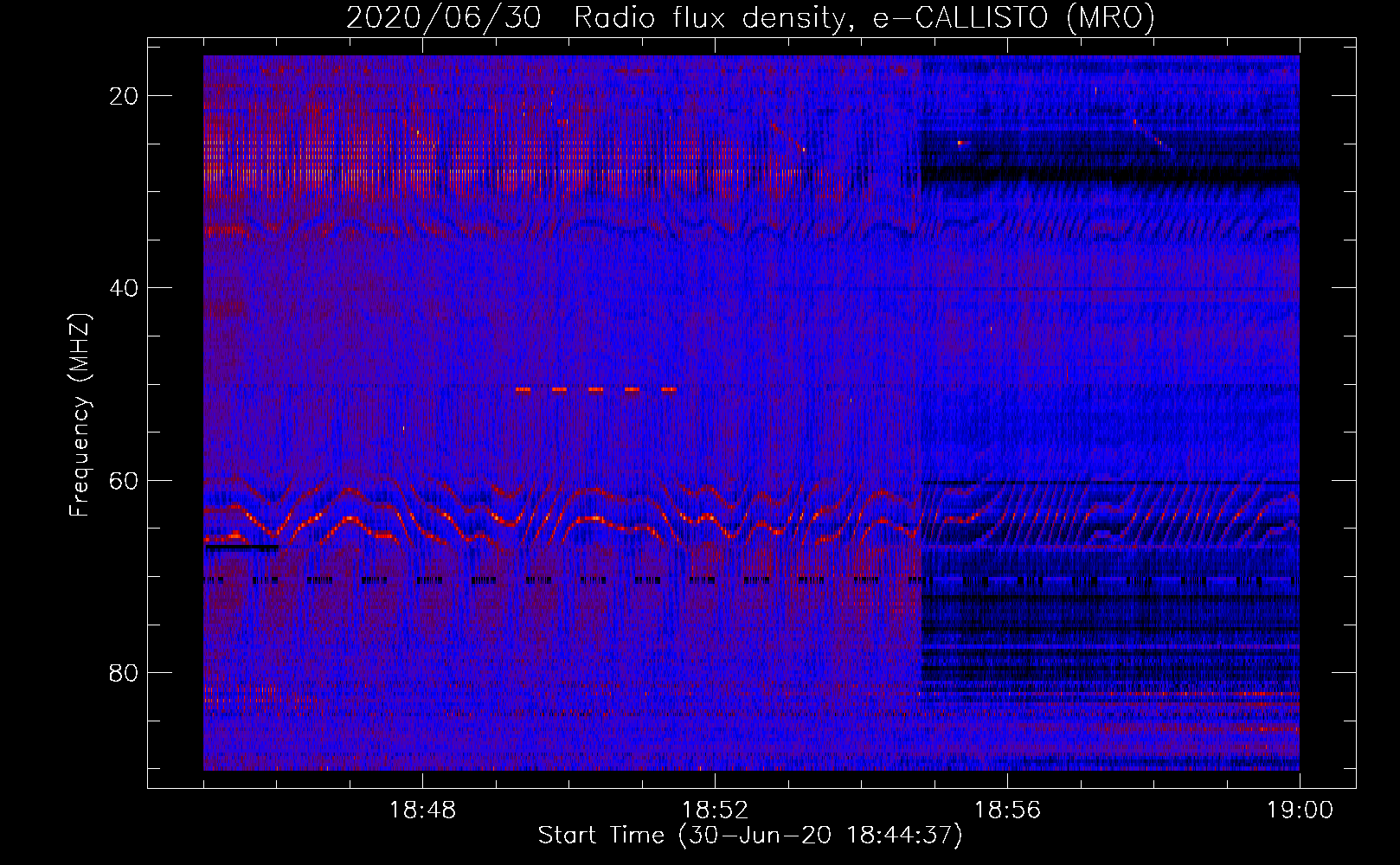Click the '20' frequency tick label

[x=124, y=96]
